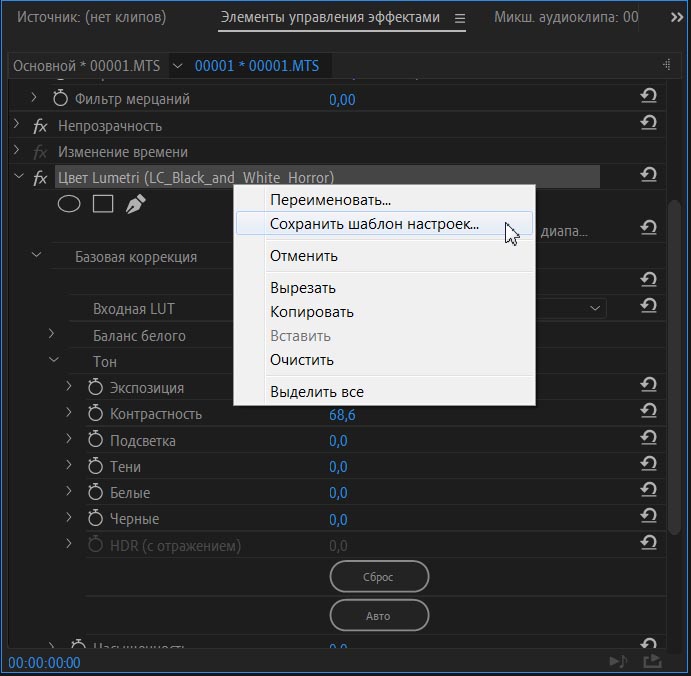Toggle animation stopwatch for Фильтр мерцаний
The width and height of the screenshot is (691, 676).
(60, 98)
